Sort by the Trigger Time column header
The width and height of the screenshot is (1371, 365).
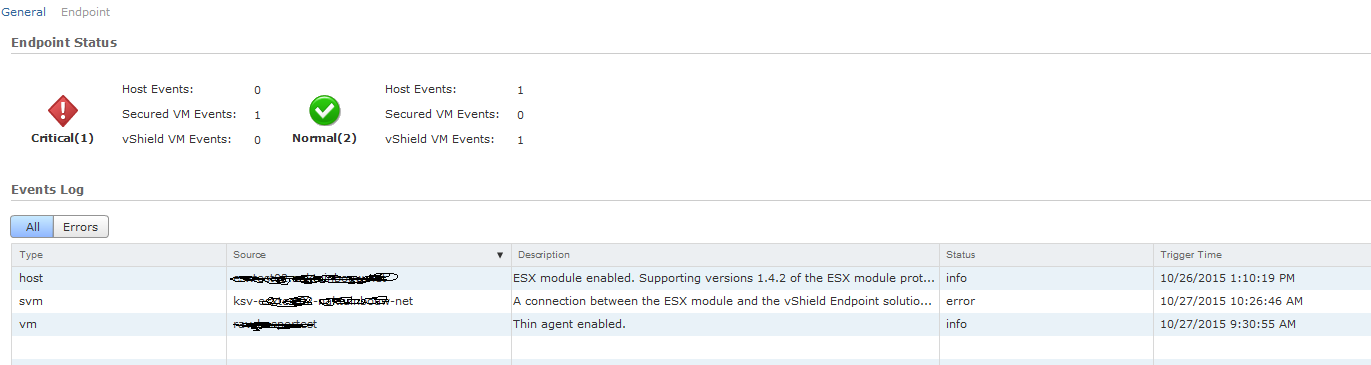1262,255
